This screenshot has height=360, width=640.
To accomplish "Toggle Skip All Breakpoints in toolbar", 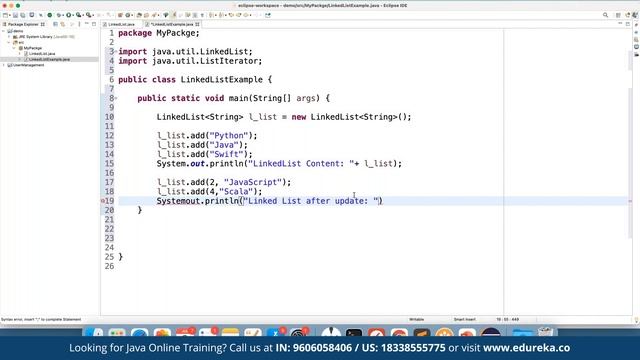I will click(41, 15).
